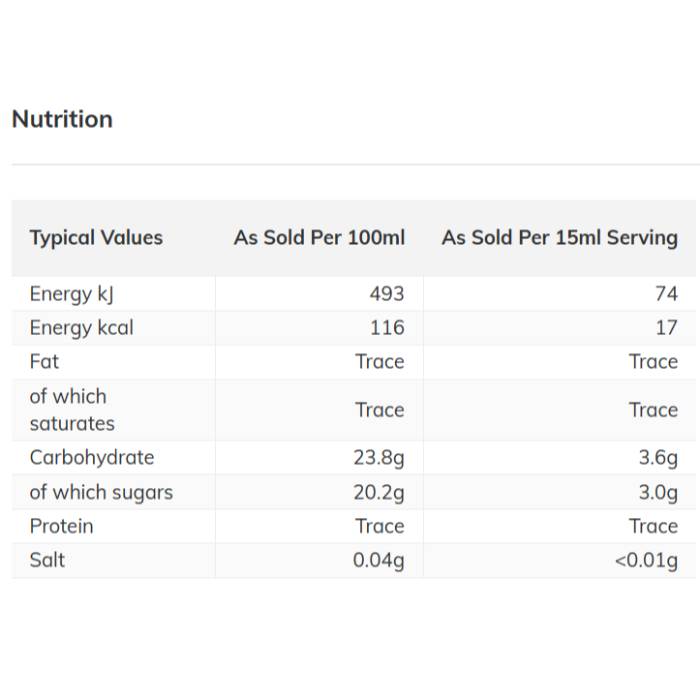This screenshot has height=700, width=700.
Task: Click the 0.04g salt value
Action: coord(379,560)
